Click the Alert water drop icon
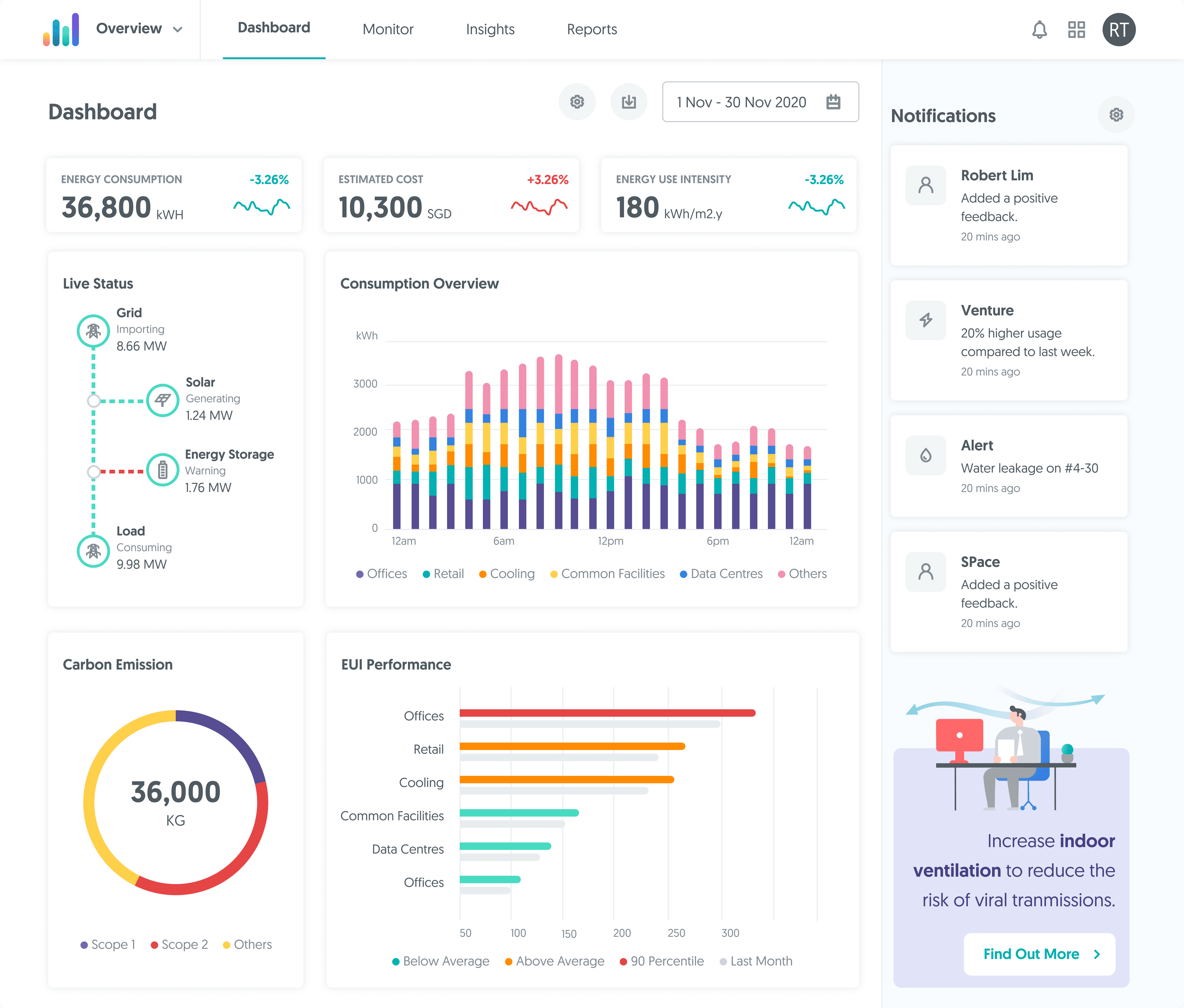 tap(926, 455)
